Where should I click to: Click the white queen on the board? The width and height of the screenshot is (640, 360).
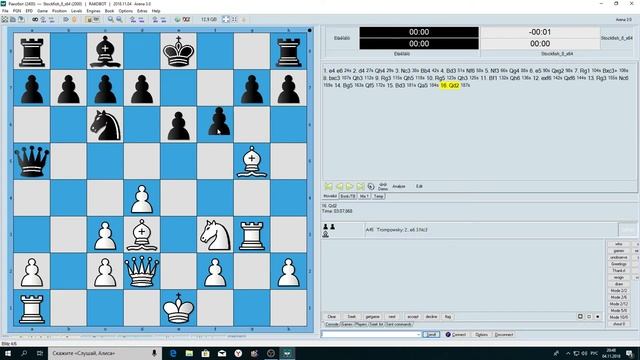coord(142,271)
